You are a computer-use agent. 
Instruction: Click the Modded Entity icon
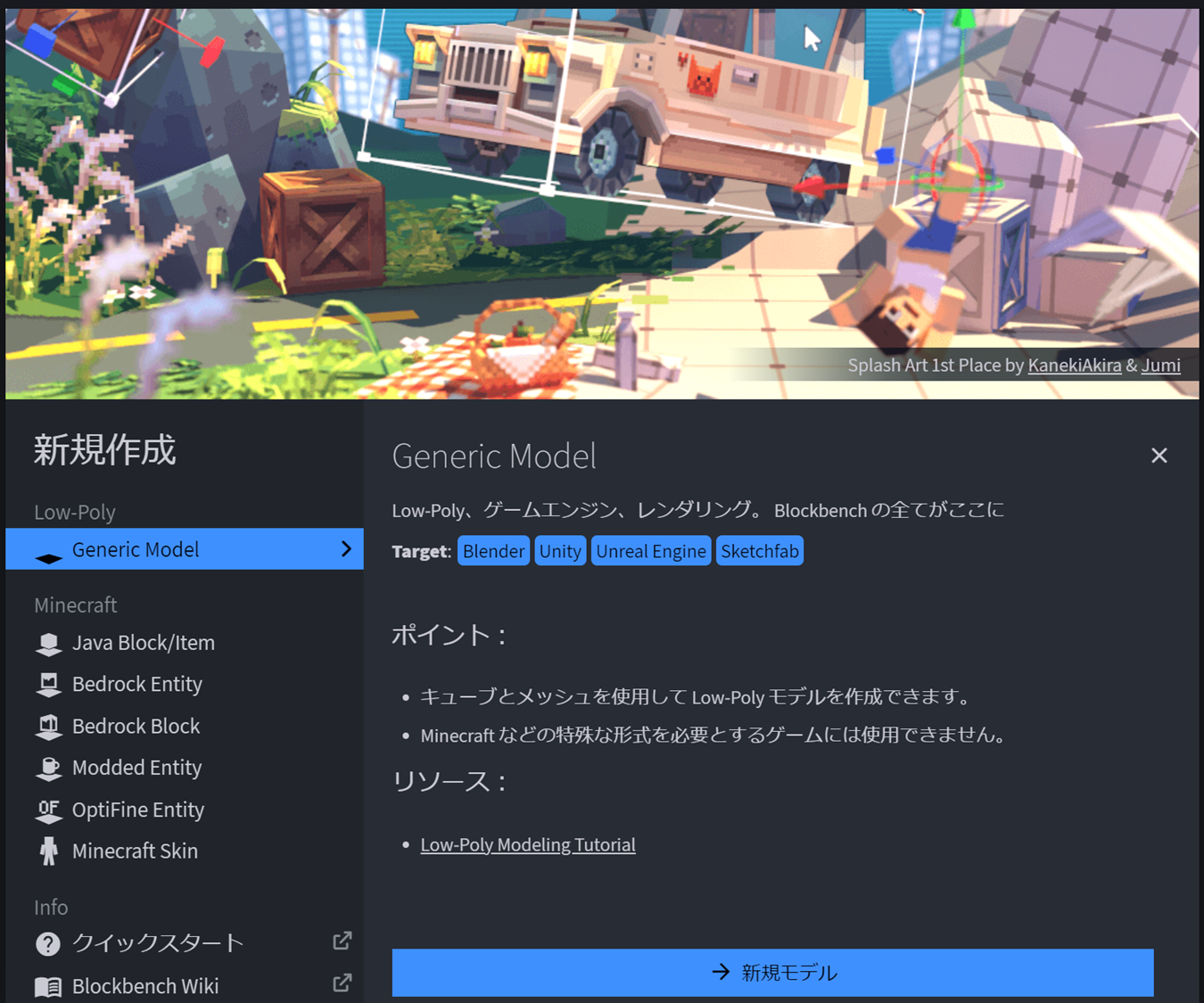click(49, 768)
